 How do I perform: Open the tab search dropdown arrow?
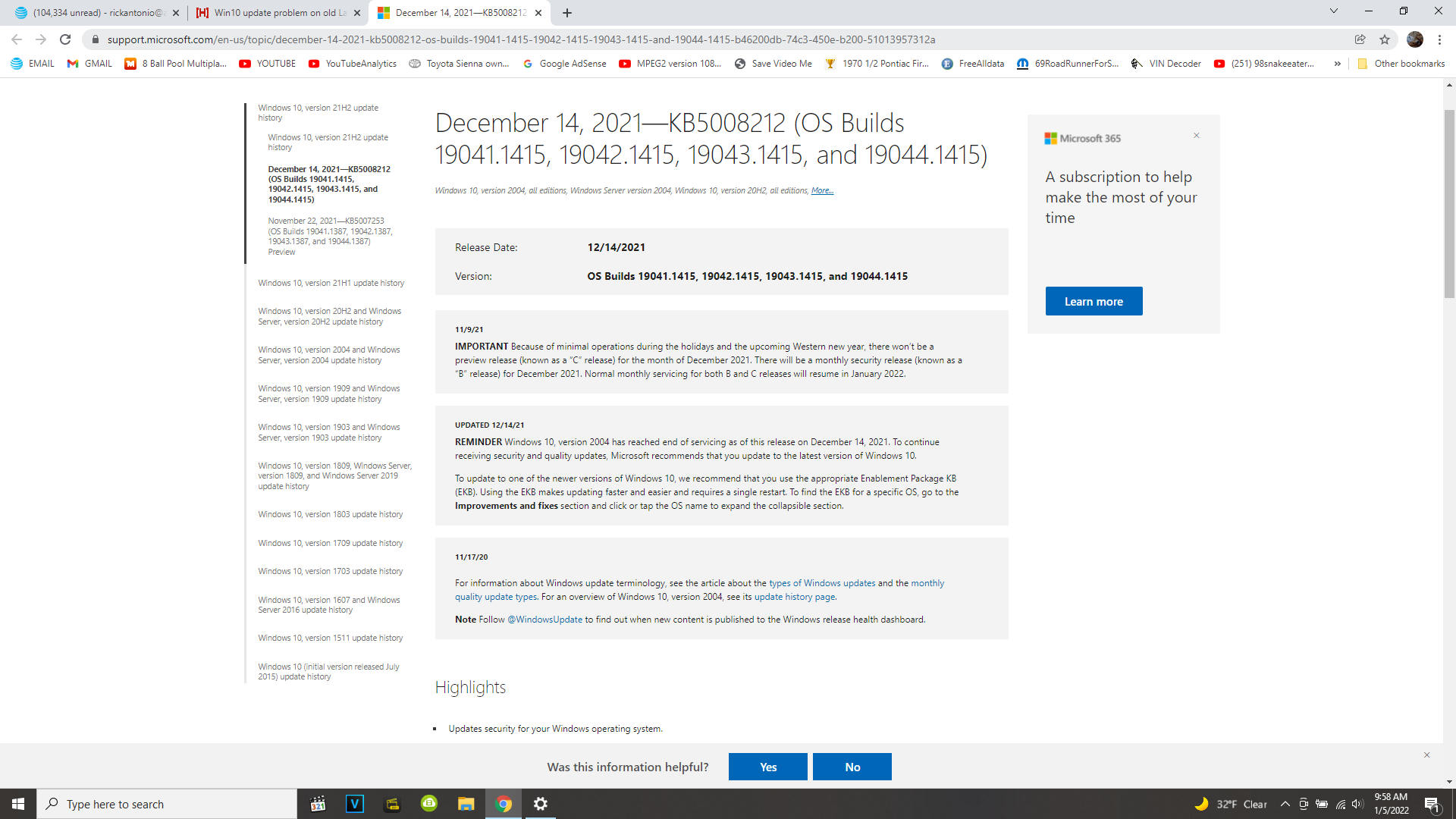click(x=1334, y=11)
